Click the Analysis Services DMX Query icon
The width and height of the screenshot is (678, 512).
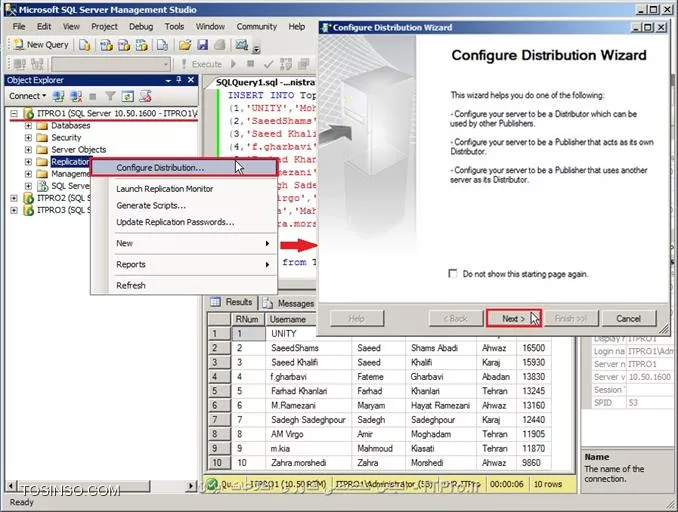point(124,45)
